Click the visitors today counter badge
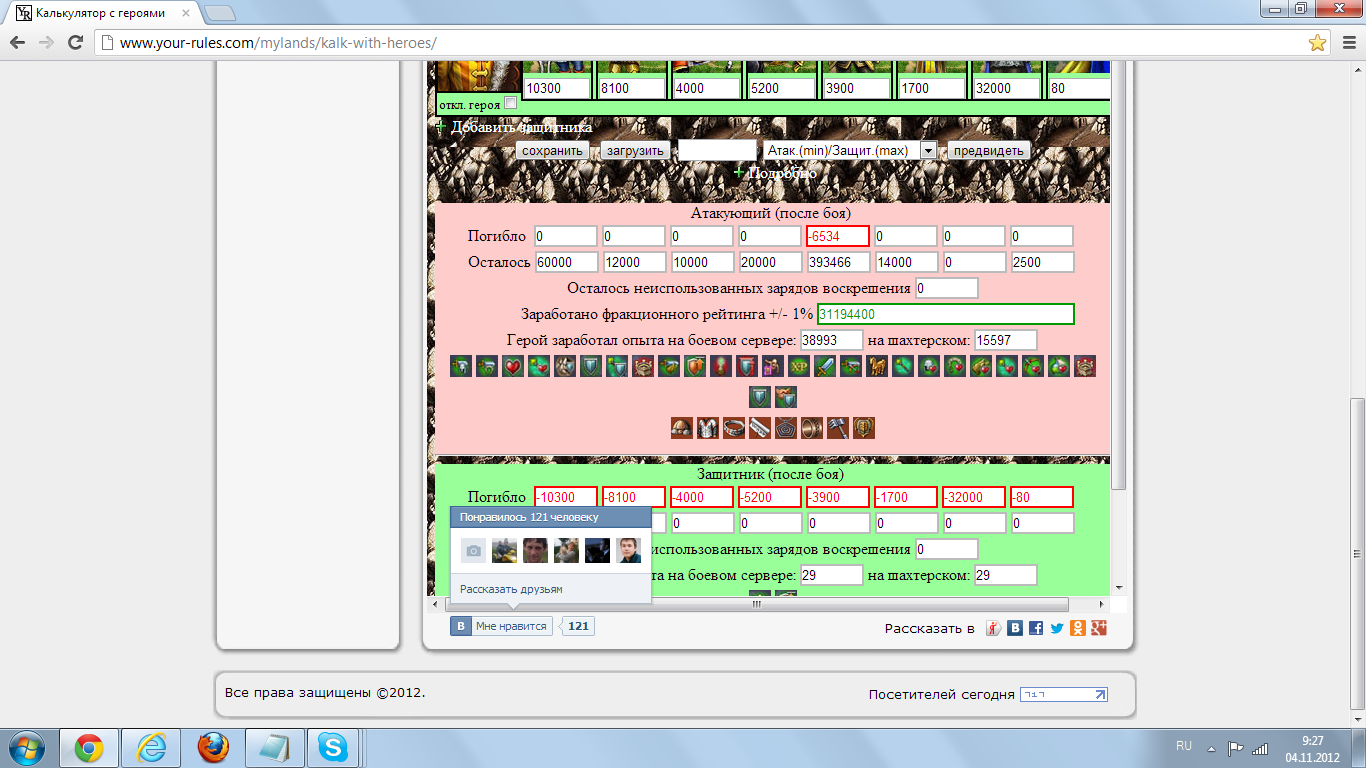Viewport: 1366px width, 768px height. pos(1064,695)
